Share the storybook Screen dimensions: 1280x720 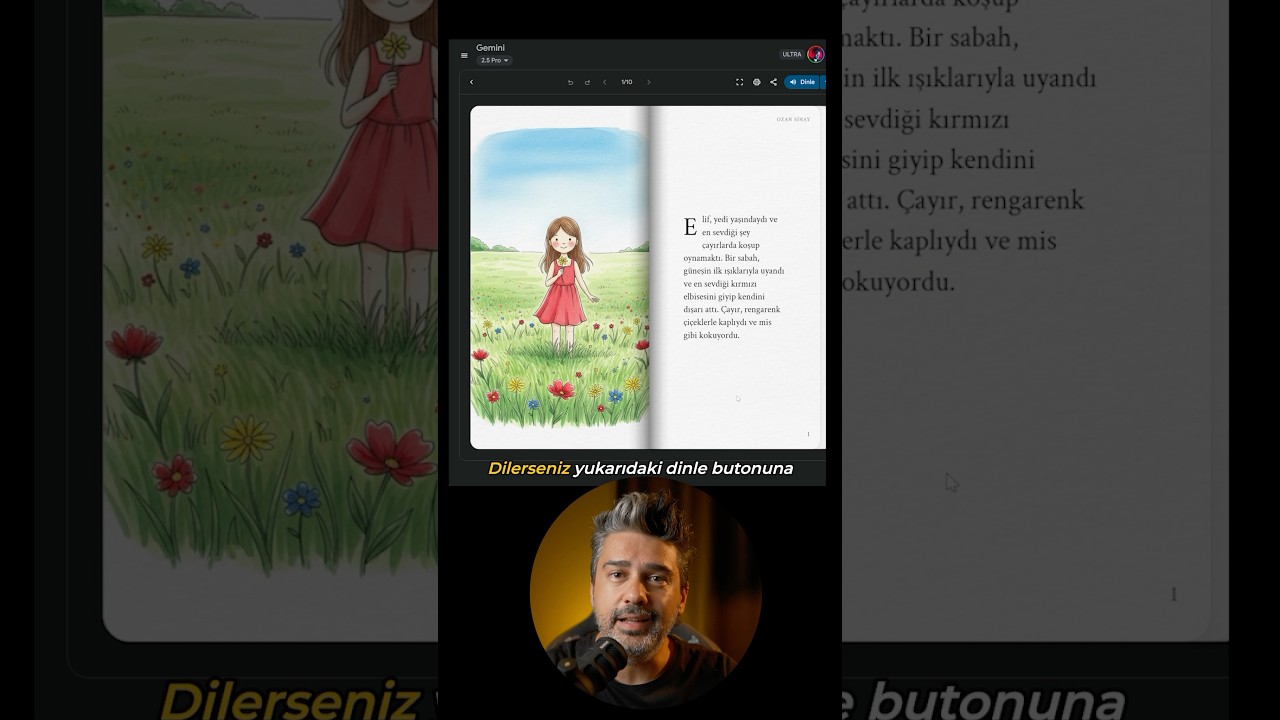pyautogui.click(x=773, y=82)
